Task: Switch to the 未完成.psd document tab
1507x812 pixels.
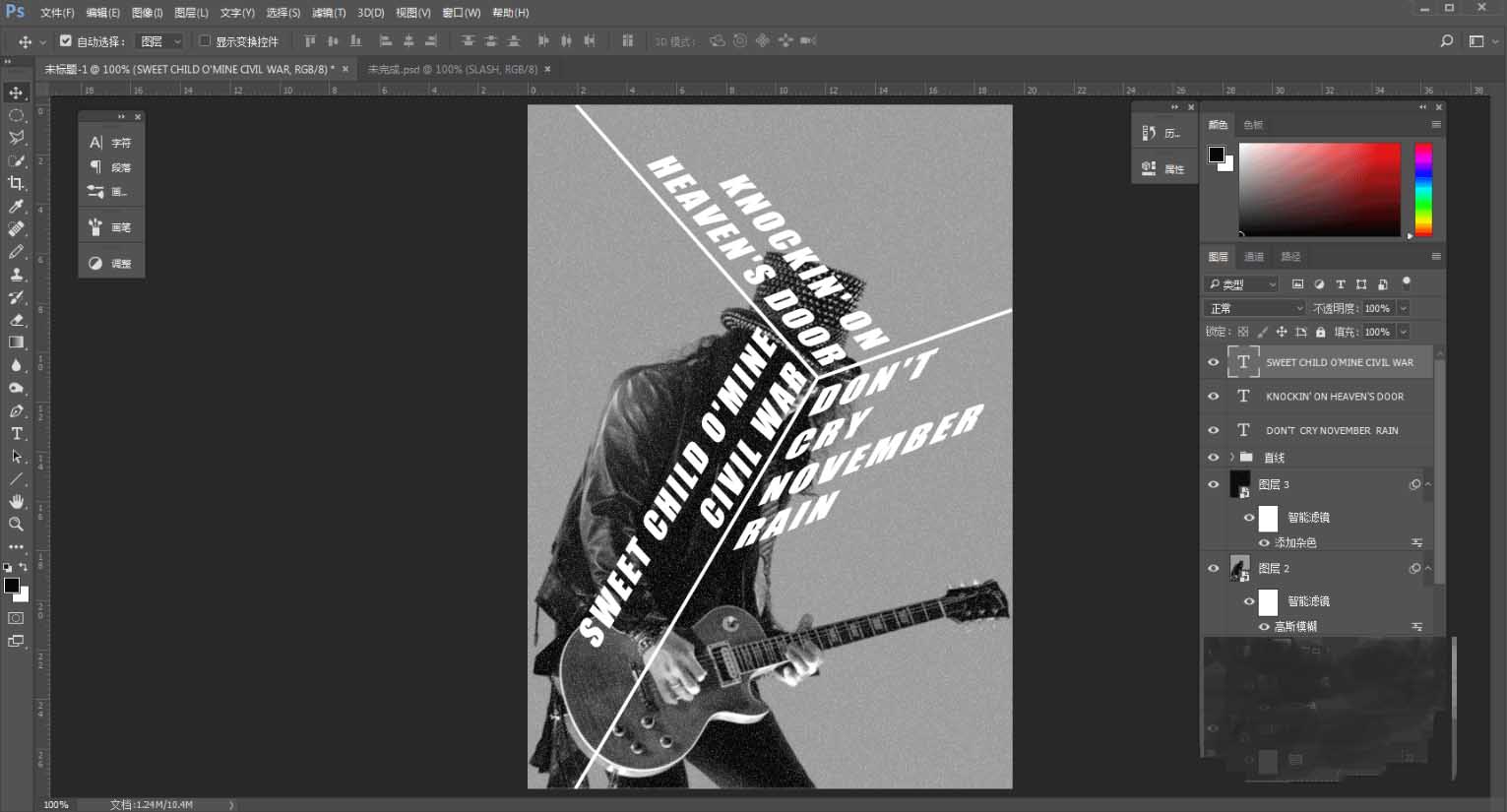Action: (453, 69)
